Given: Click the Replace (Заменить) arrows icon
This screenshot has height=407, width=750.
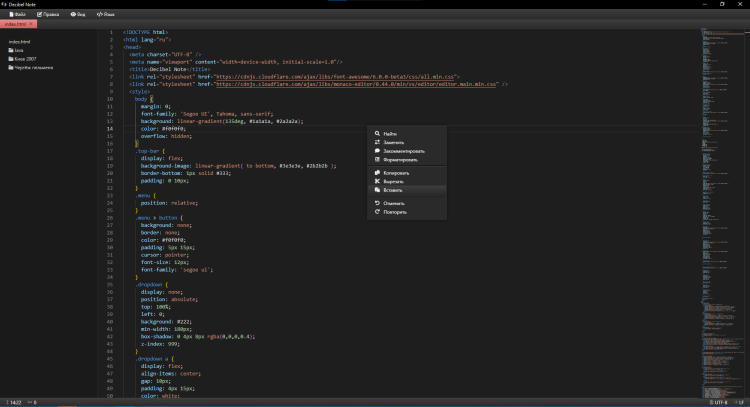Looking at the screenshot, I should [376, 142].
